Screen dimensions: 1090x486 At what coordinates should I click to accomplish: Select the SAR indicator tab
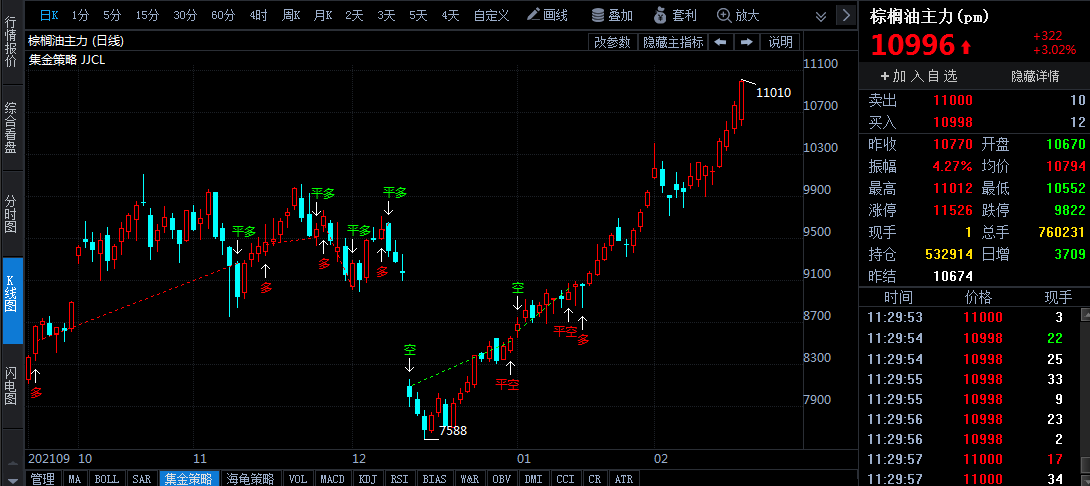[x=141, y=478]
